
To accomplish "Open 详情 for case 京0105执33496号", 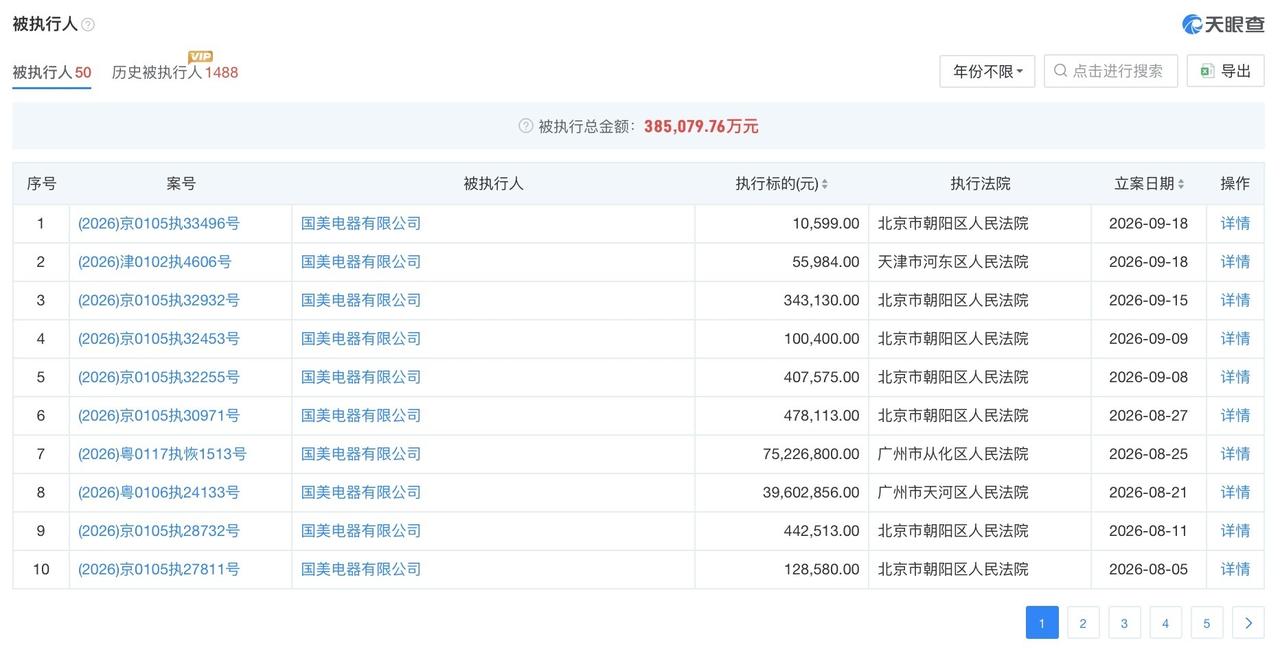I will coord(1235,223).
